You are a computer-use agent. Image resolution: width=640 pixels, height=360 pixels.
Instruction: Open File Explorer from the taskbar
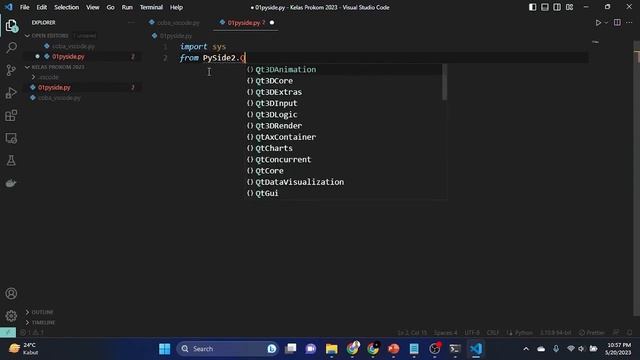click(331, 349)
